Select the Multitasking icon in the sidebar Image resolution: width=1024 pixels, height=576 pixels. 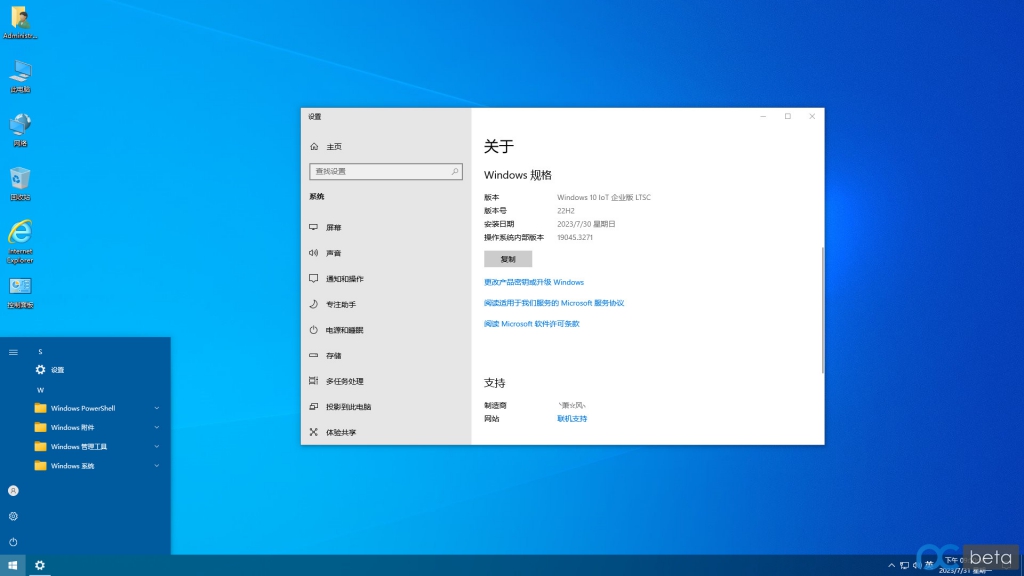[313, 381]
